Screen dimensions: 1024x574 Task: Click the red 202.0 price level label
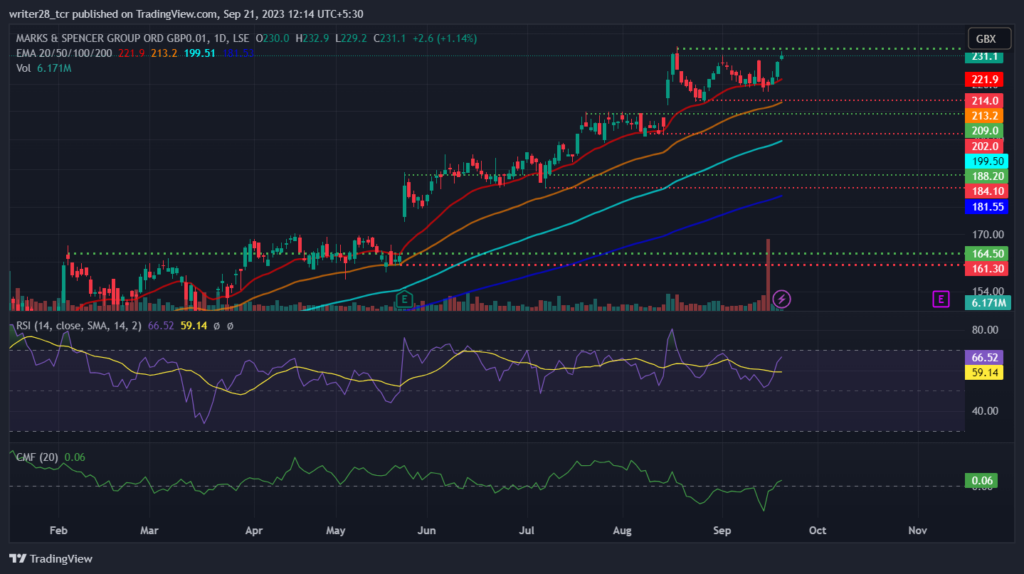click(985, 146)
